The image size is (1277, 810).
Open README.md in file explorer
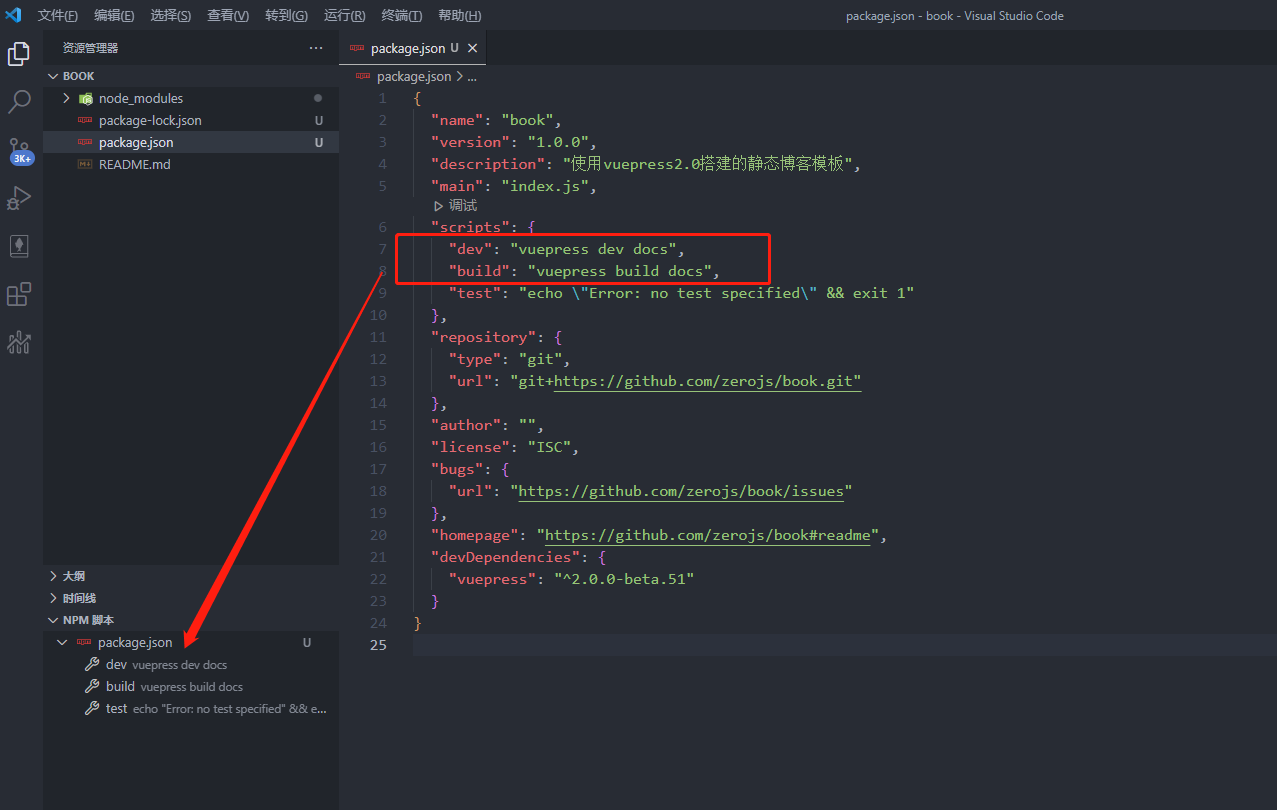tap(191, 165)
